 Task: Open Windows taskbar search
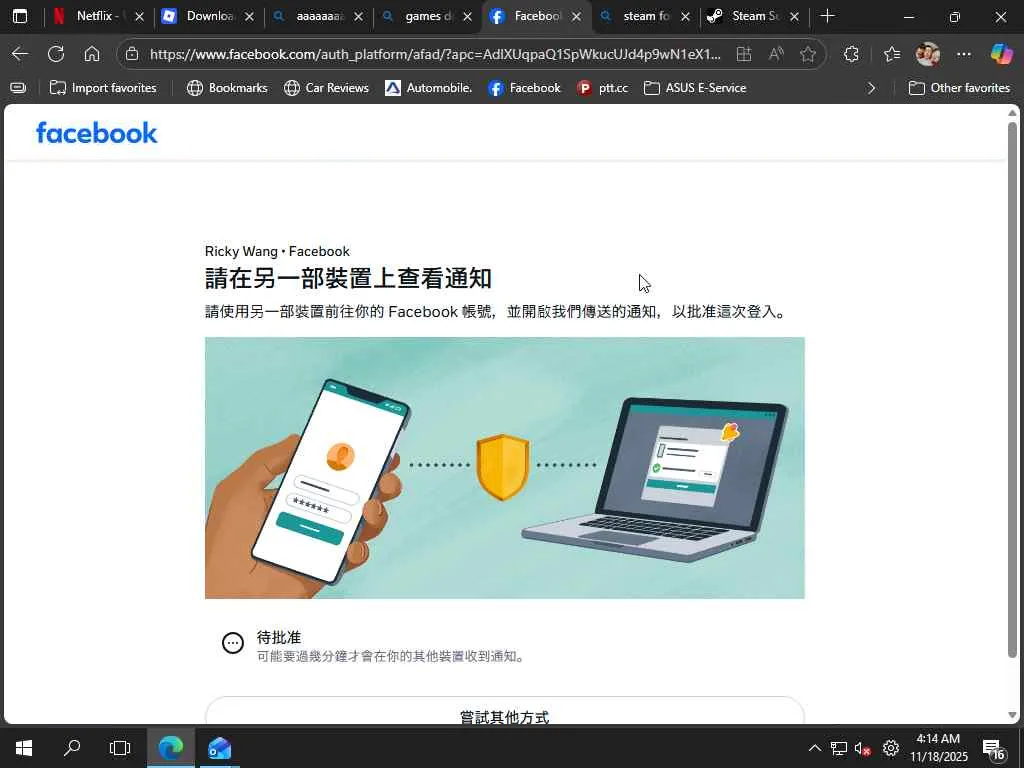(x=72, y=748)
